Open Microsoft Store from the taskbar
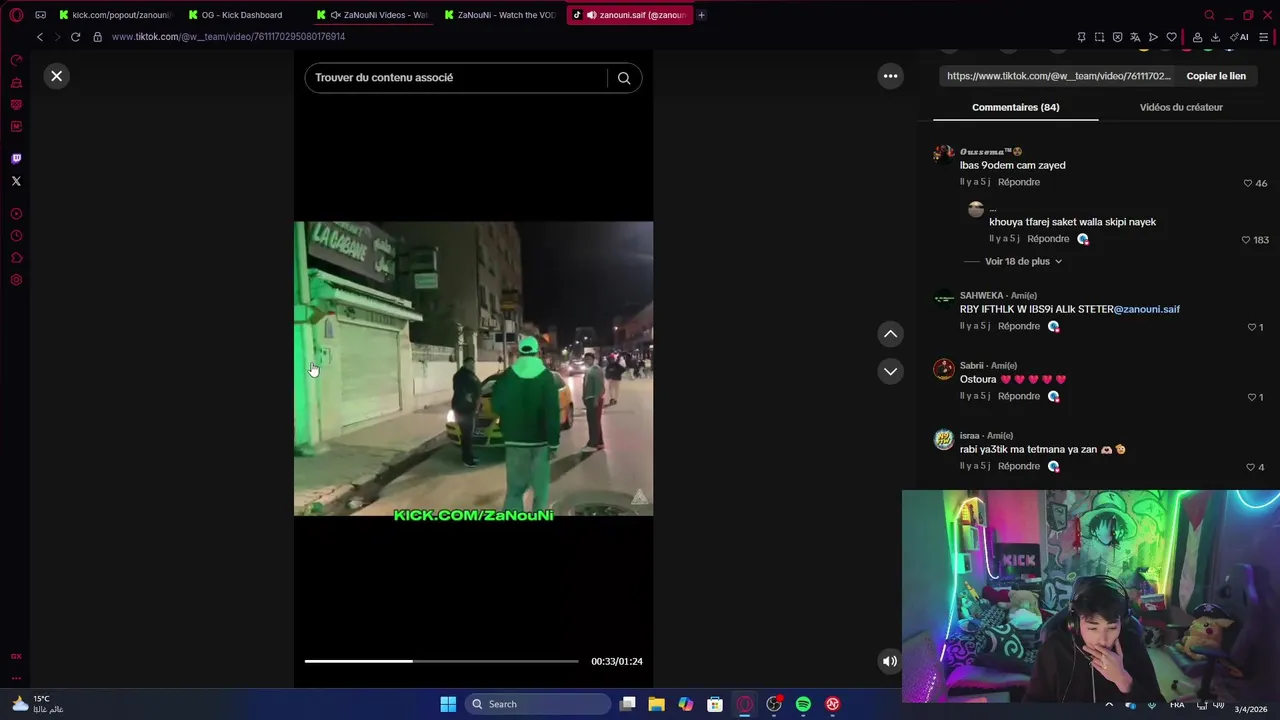 click(715, 704)
